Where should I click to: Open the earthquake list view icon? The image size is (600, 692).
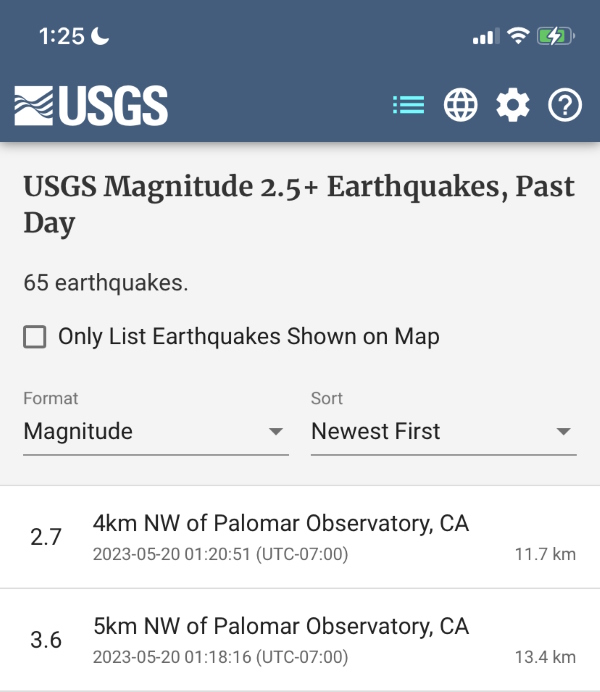coord(408,105)
